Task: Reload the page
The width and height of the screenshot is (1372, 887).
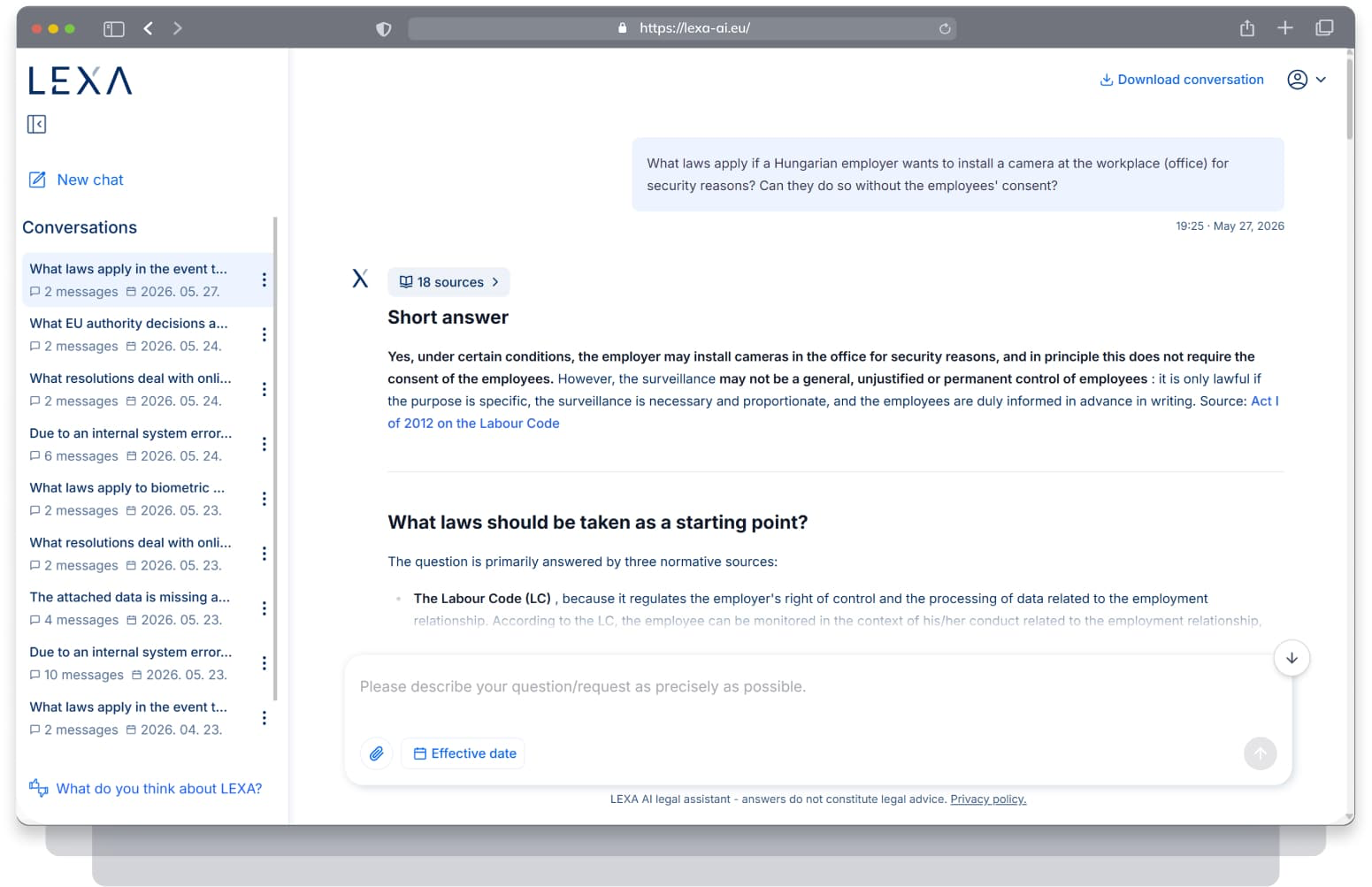Action: point(945,29)
